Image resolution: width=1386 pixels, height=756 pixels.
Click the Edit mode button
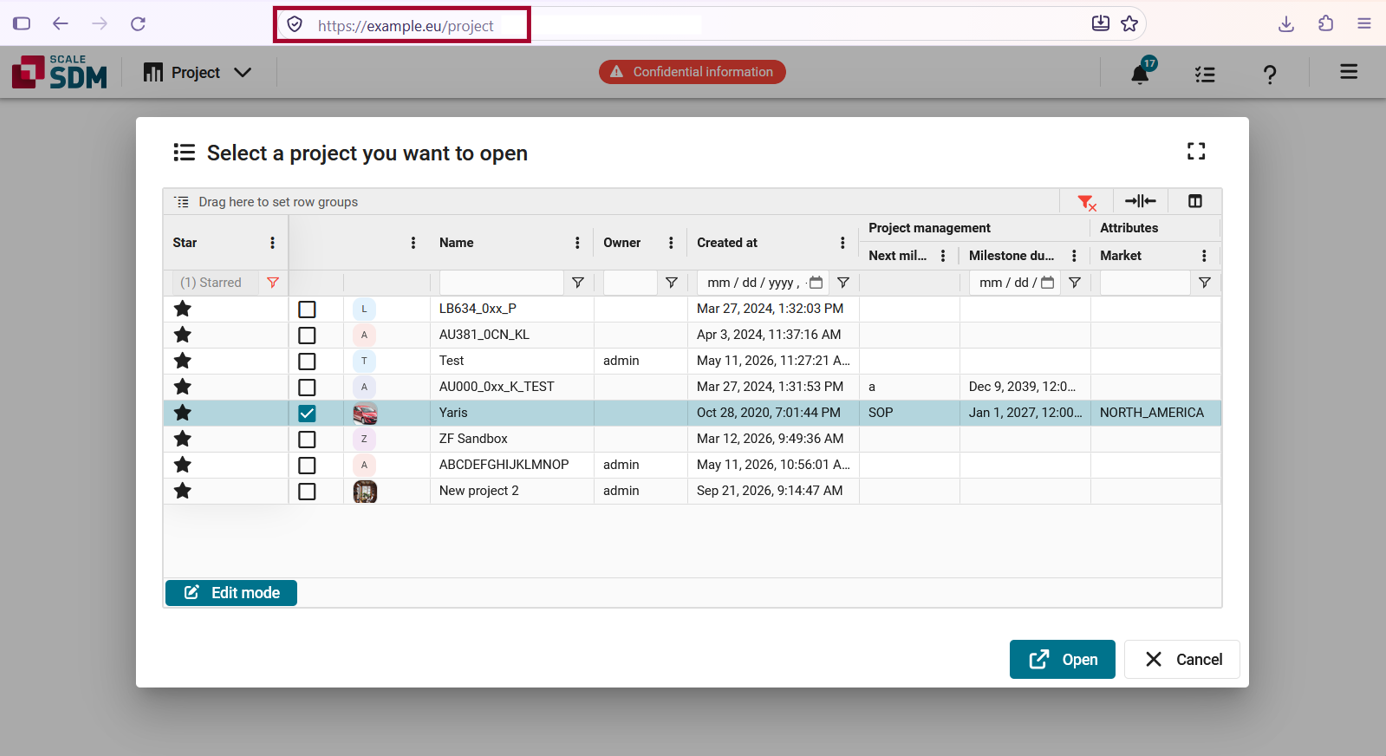click(231, 593)
